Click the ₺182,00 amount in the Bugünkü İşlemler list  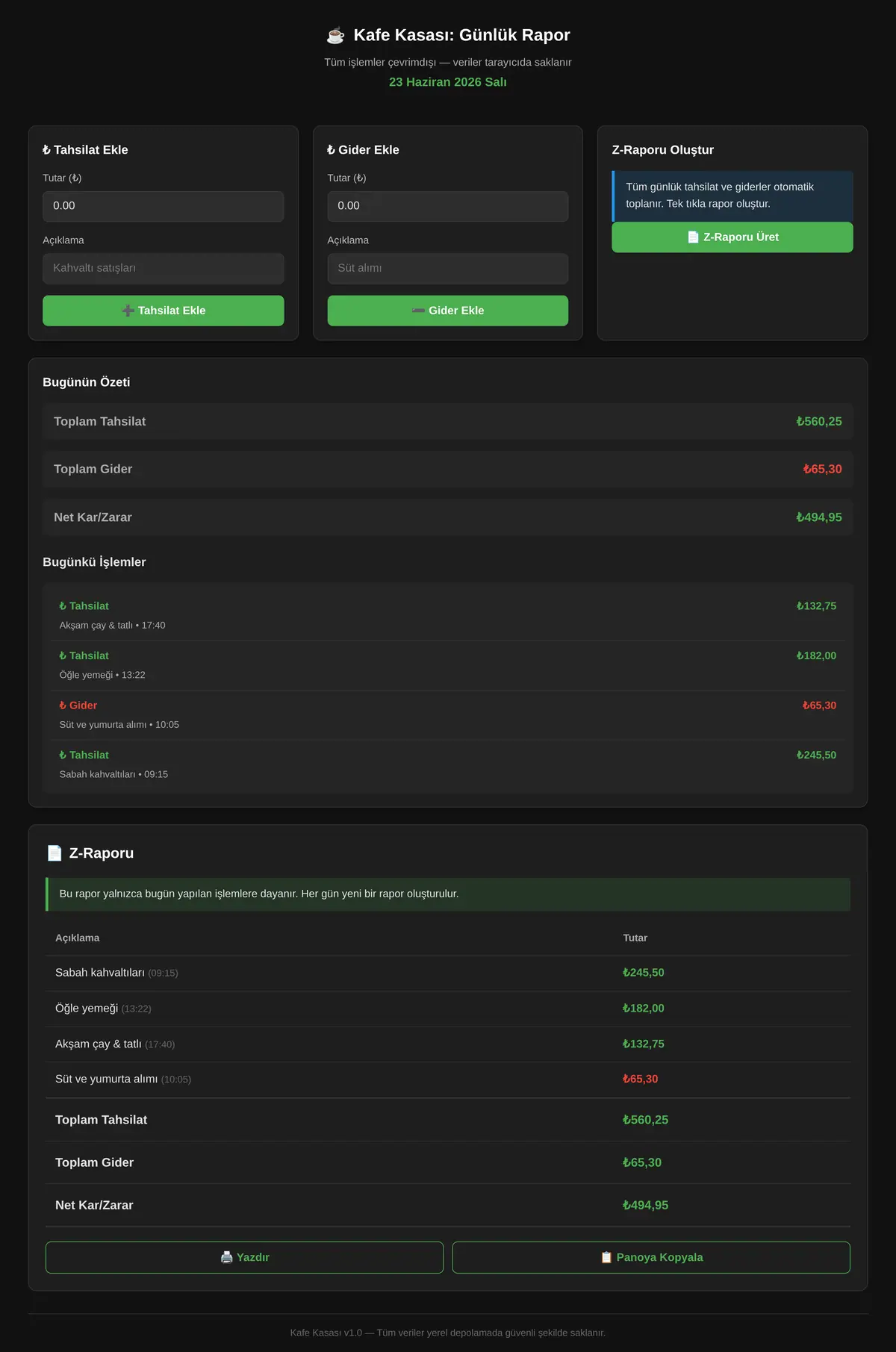(x=816, y=655)
